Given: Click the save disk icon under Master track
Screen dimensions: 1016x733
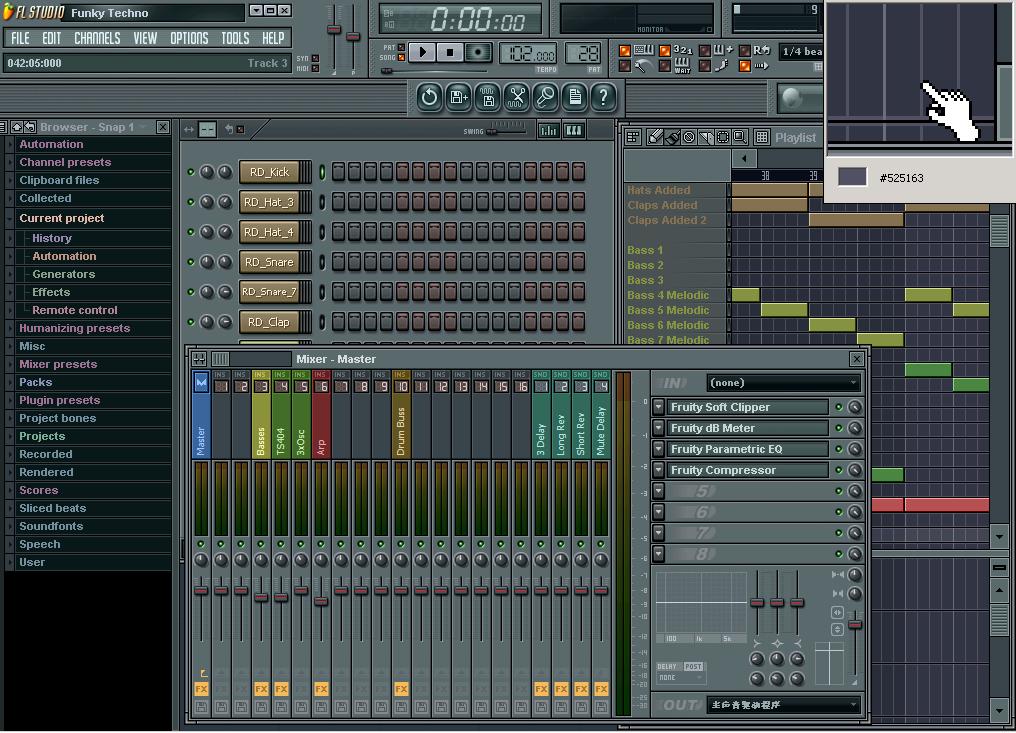Looking at the screenshot, I should 201,707.
